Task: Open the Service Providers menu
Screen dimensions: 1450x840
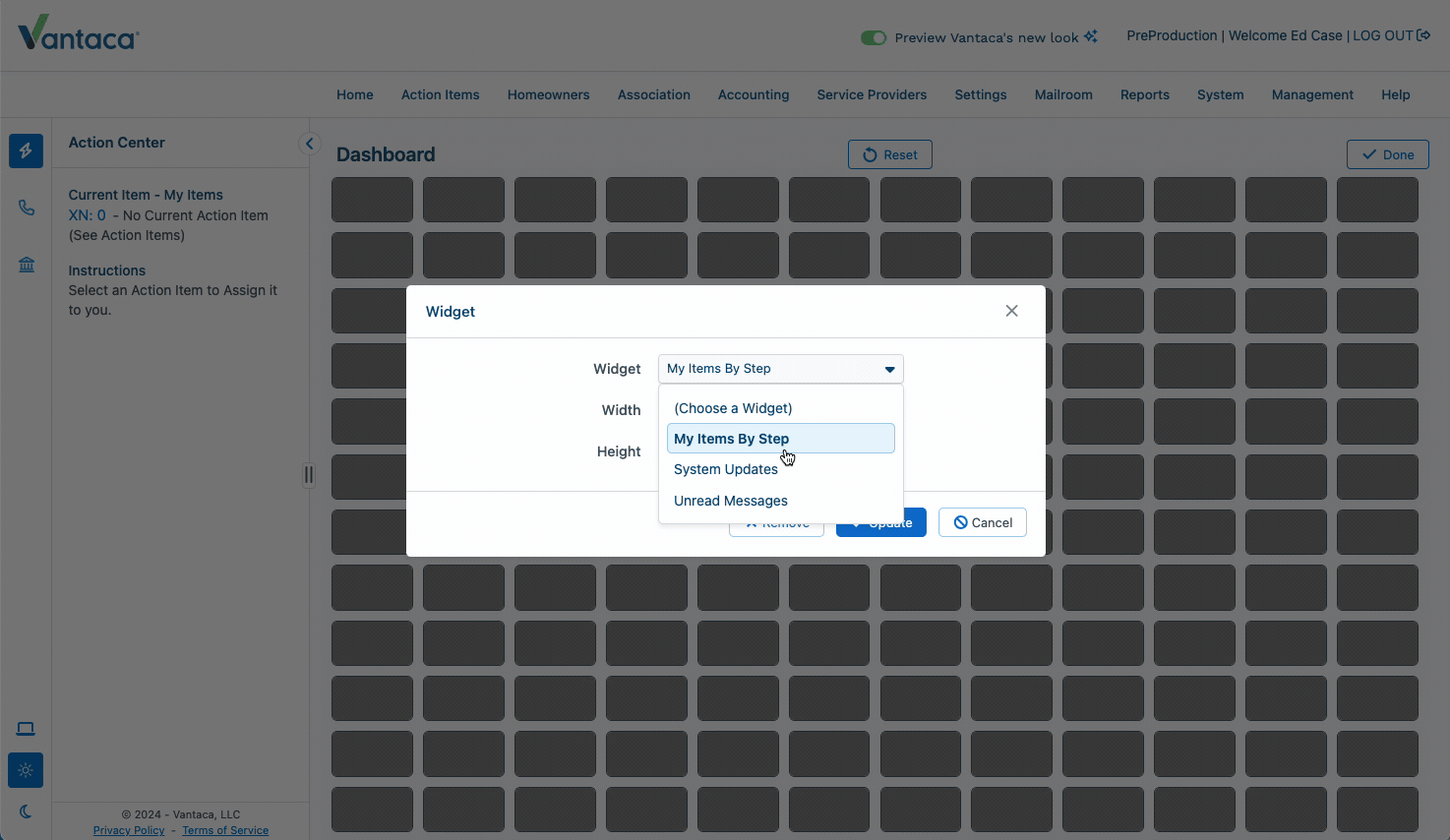Action: 872,94
